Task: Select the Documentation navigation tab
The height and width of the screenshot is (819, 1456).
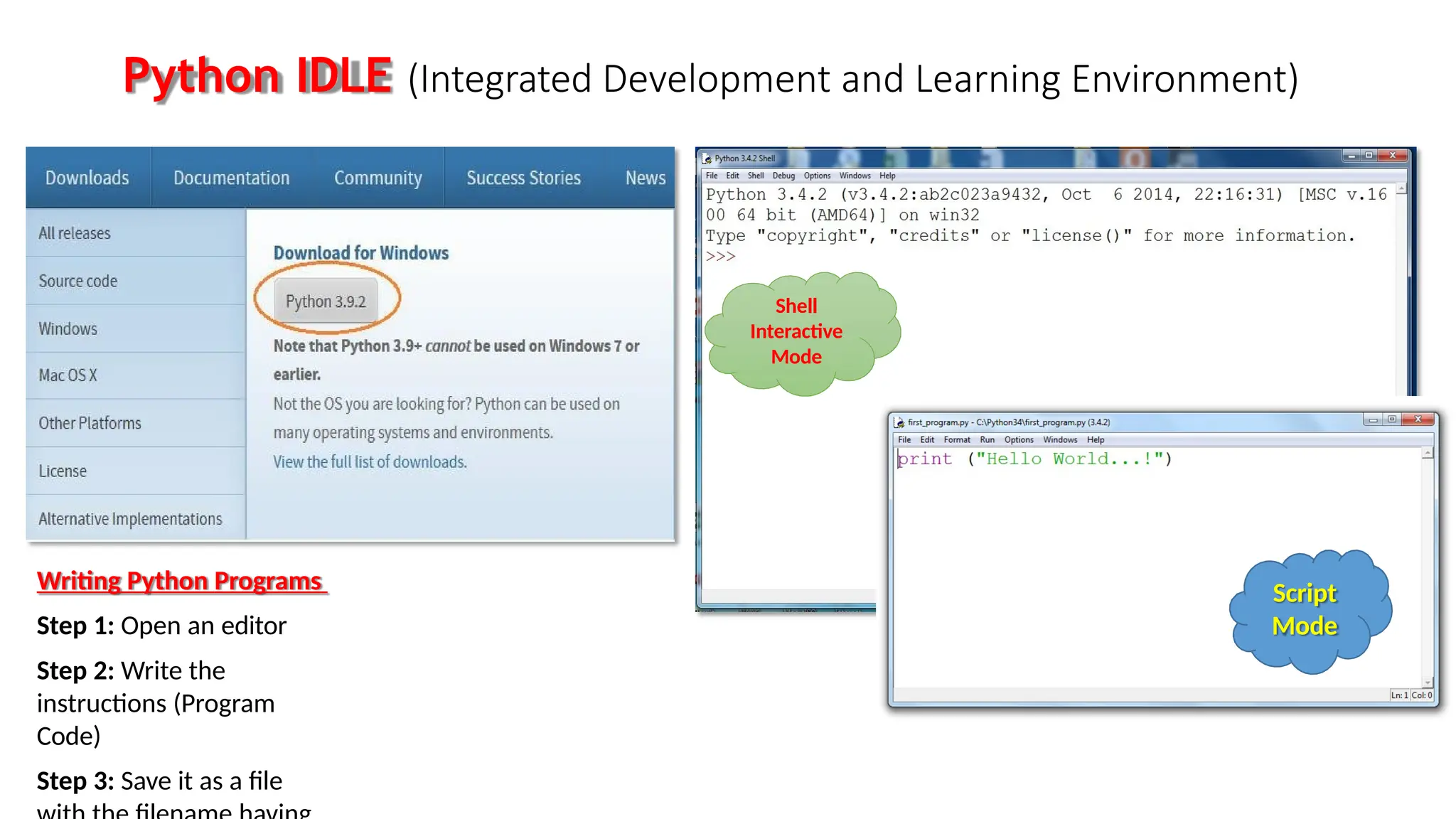Action: tap(231, 178)
